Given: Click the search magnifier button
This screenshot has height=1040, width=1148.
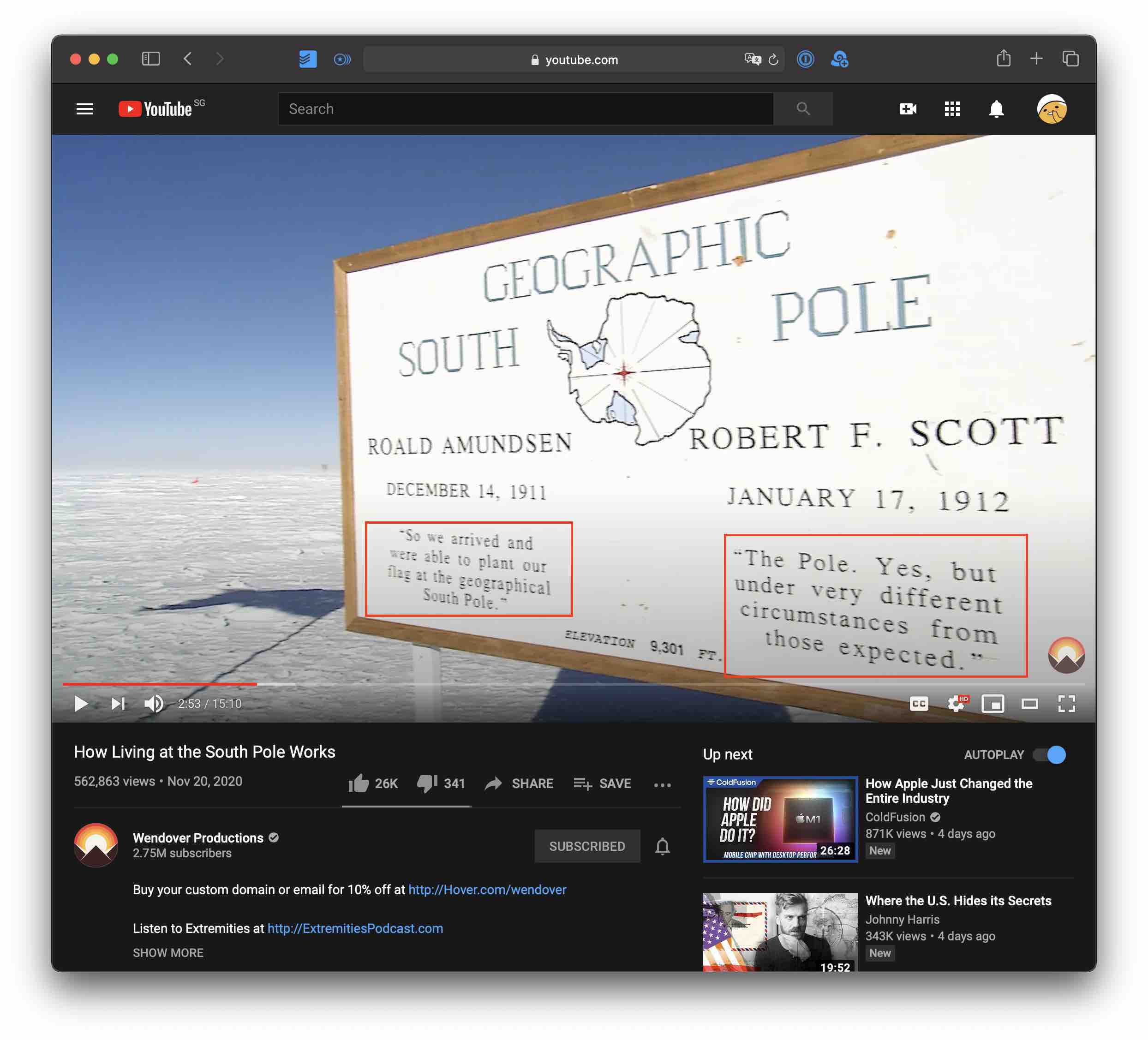Looking at the screenshot, I should coord(803,109).
